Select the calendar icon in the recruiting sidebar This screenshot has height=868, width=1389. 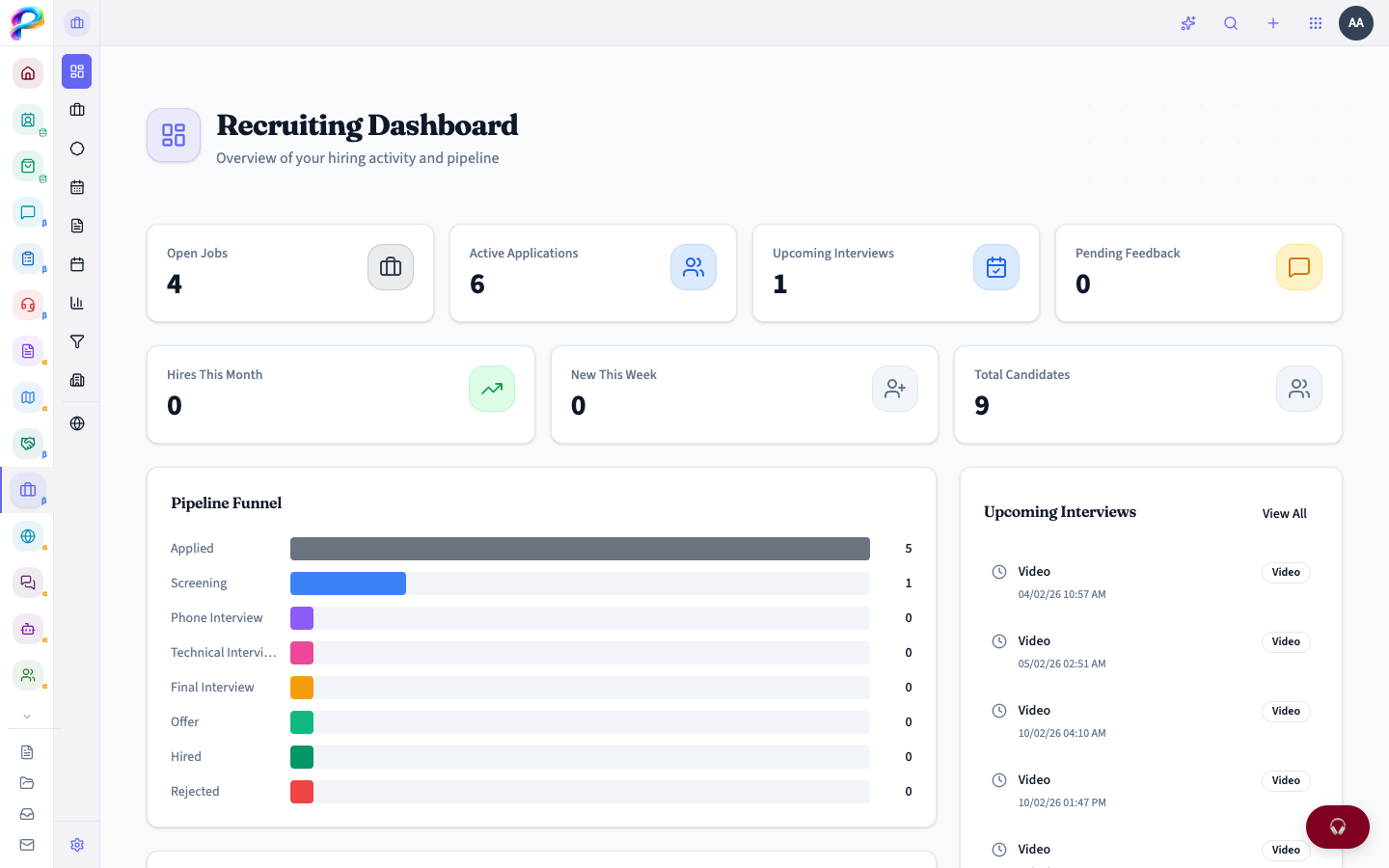(77, 187)
